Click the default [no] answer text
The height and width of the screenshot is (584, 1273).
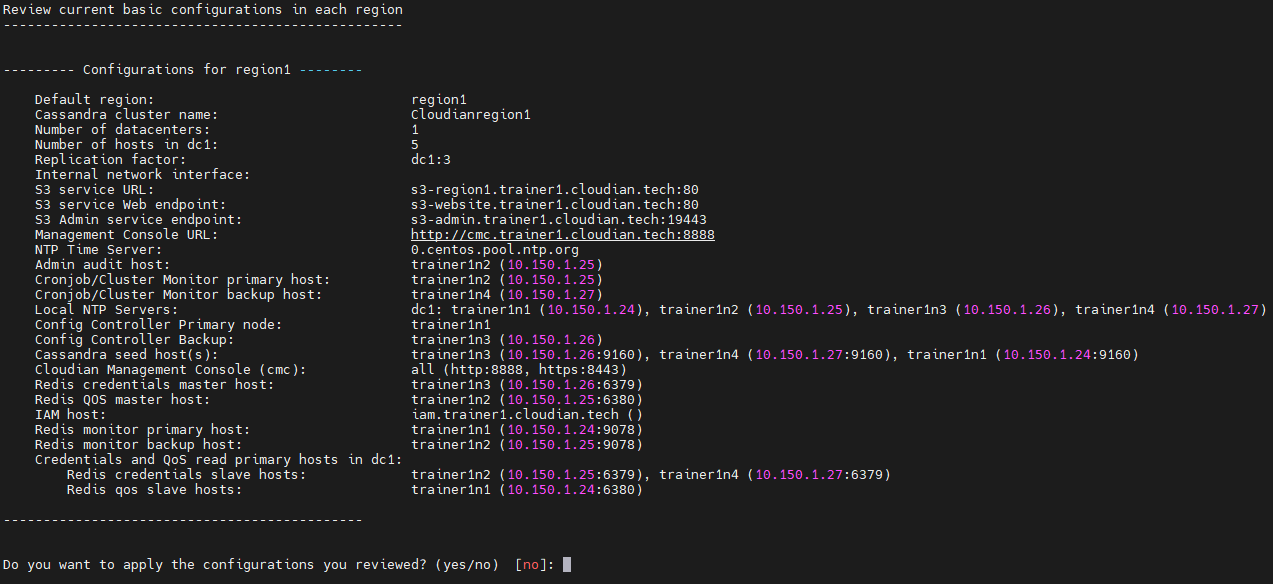tap(531, 565)
